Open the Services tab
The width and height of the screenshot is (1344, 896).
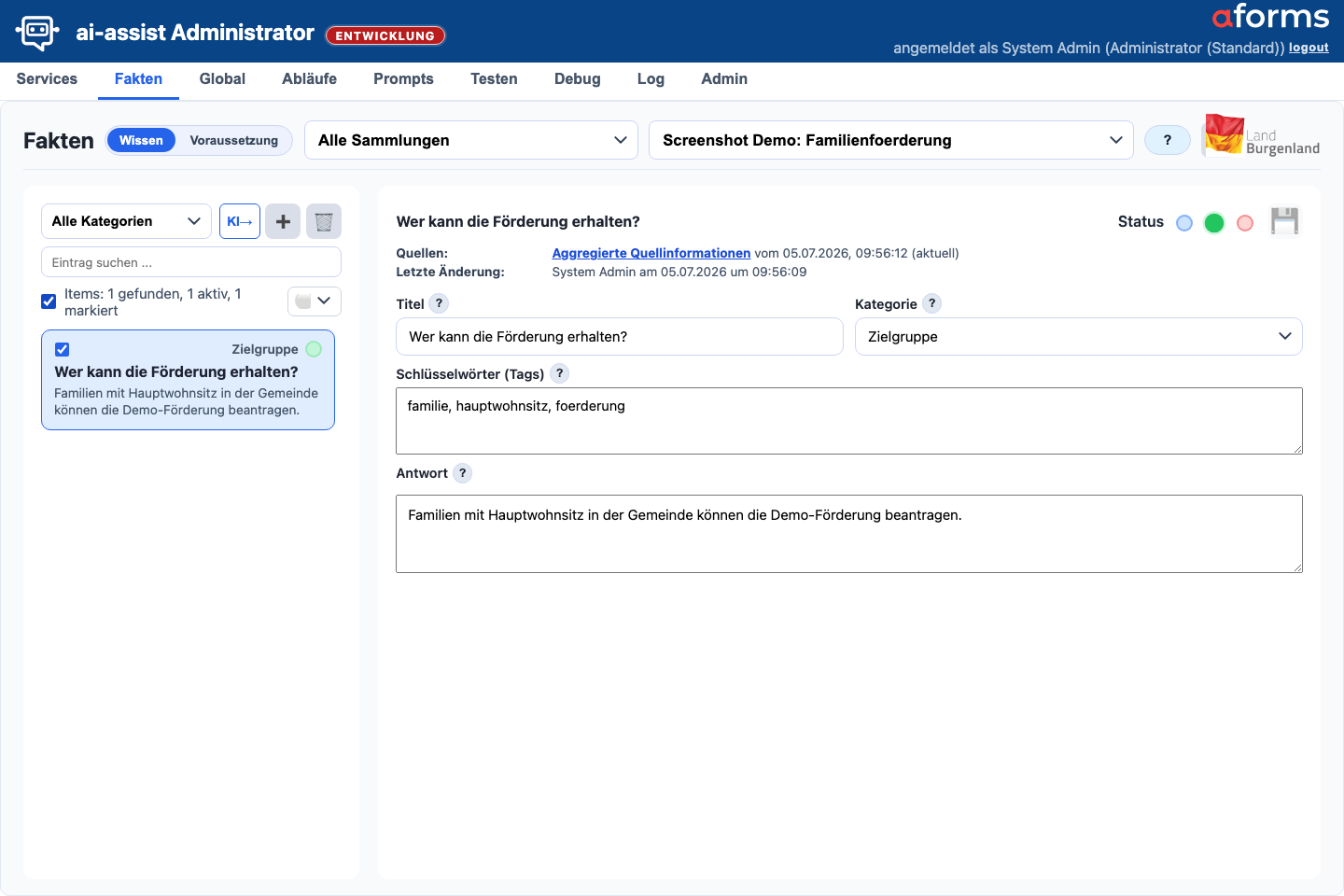coord(47,79)
